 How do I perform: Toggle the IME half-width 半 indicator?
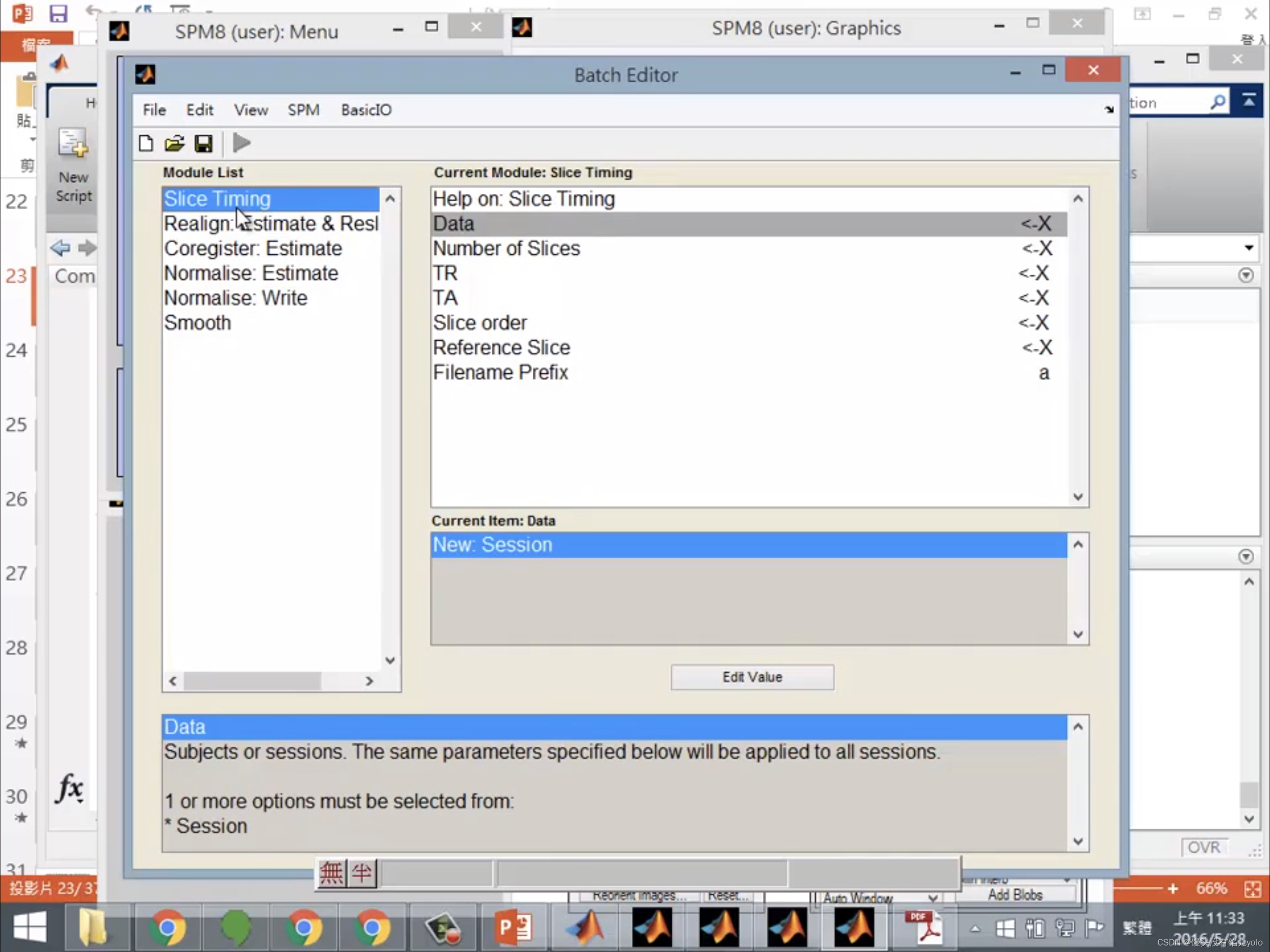click(x=362, y=873)
